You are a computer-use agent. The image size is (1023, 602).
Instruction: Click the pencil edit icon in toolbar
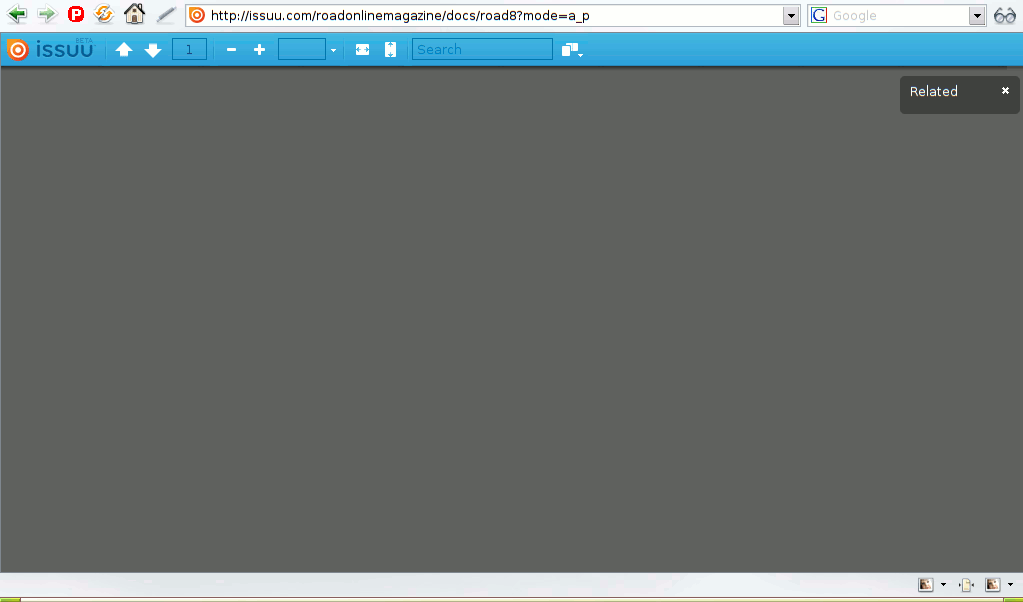(x=166, y=15)
